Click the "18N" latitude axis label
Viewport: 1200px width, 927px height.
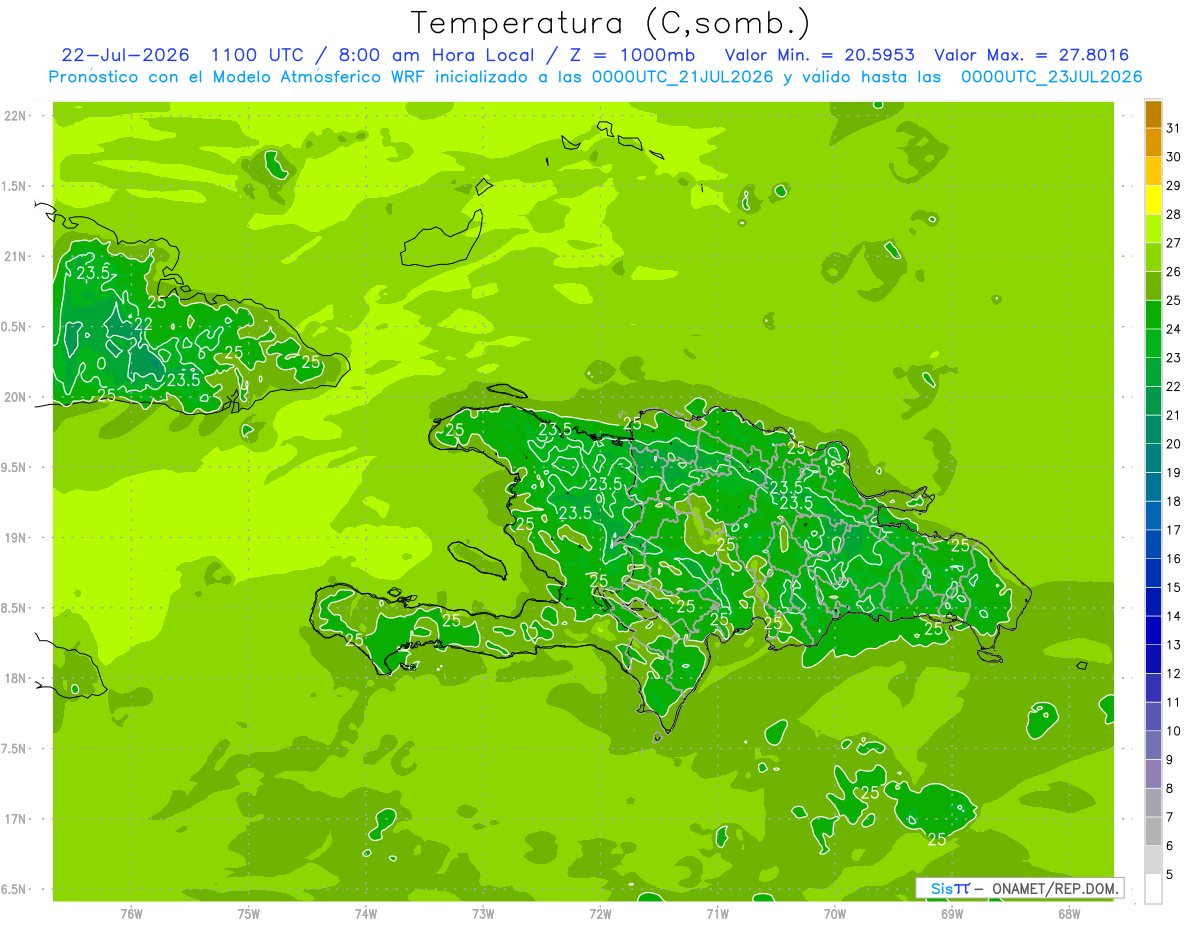15,678
